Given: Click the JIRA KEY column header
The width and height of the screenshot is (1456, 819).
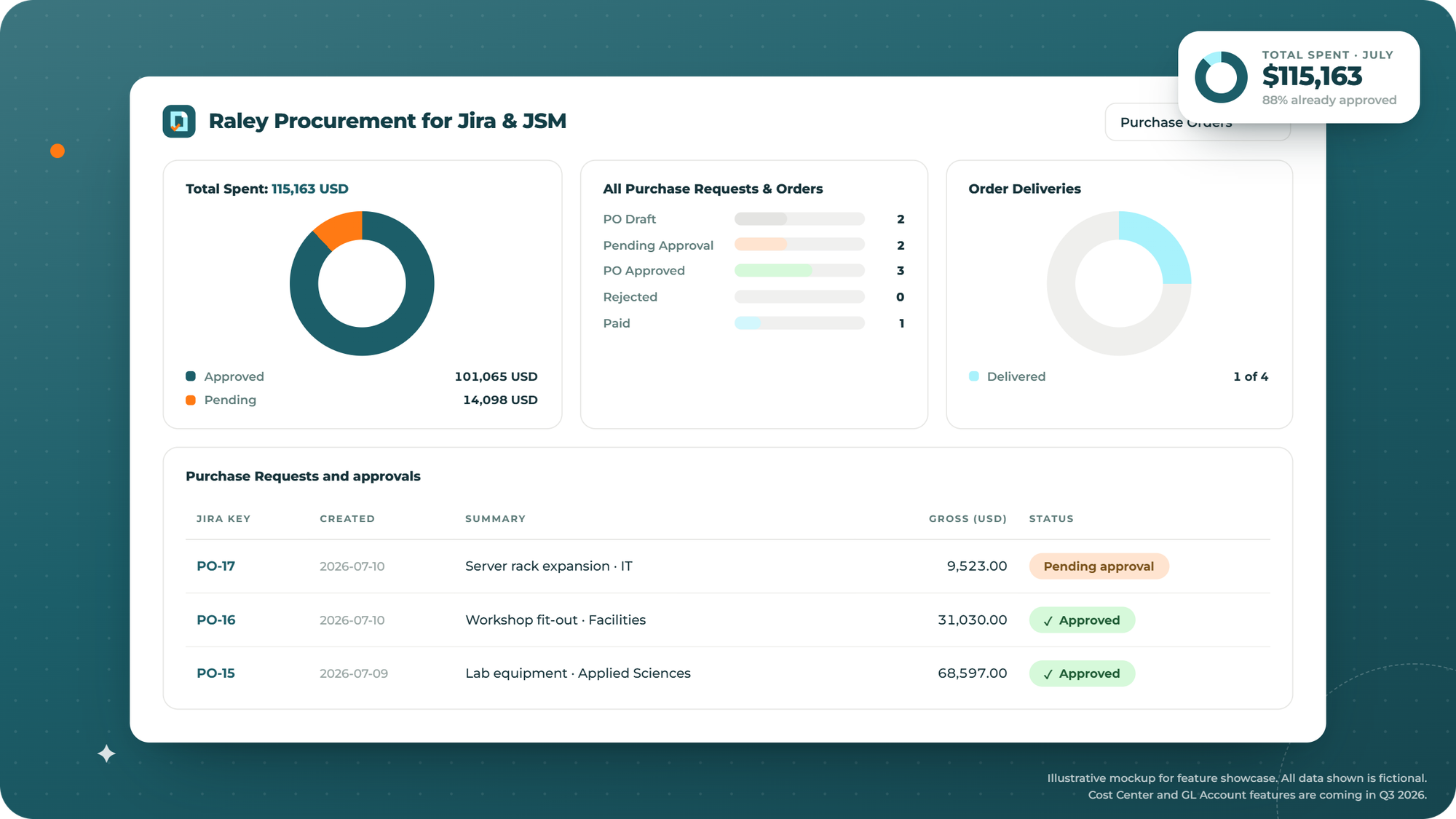Looking at the screenshot, I should [x=223, y=519].
